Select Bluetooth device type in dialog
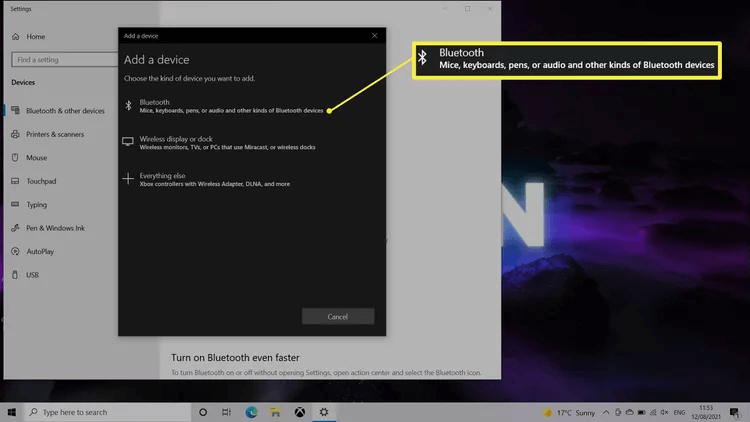 coord(230,106)
